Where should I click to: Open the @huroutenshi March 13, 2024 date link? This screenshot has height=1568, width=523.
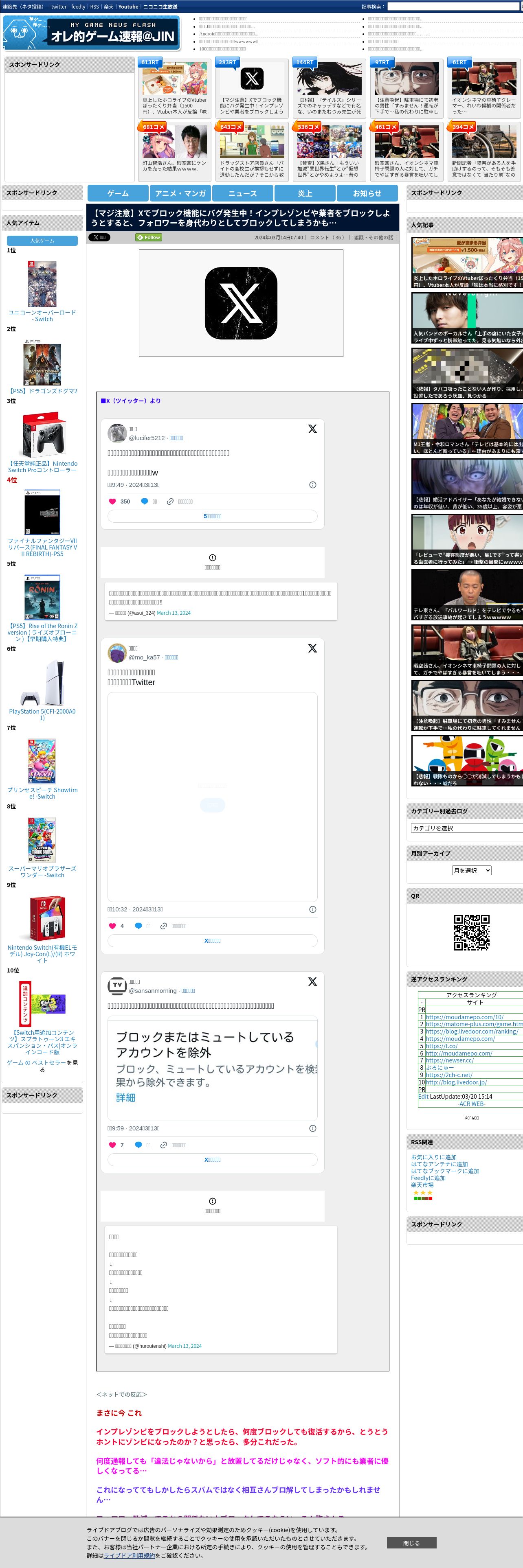coord(185,1346)
